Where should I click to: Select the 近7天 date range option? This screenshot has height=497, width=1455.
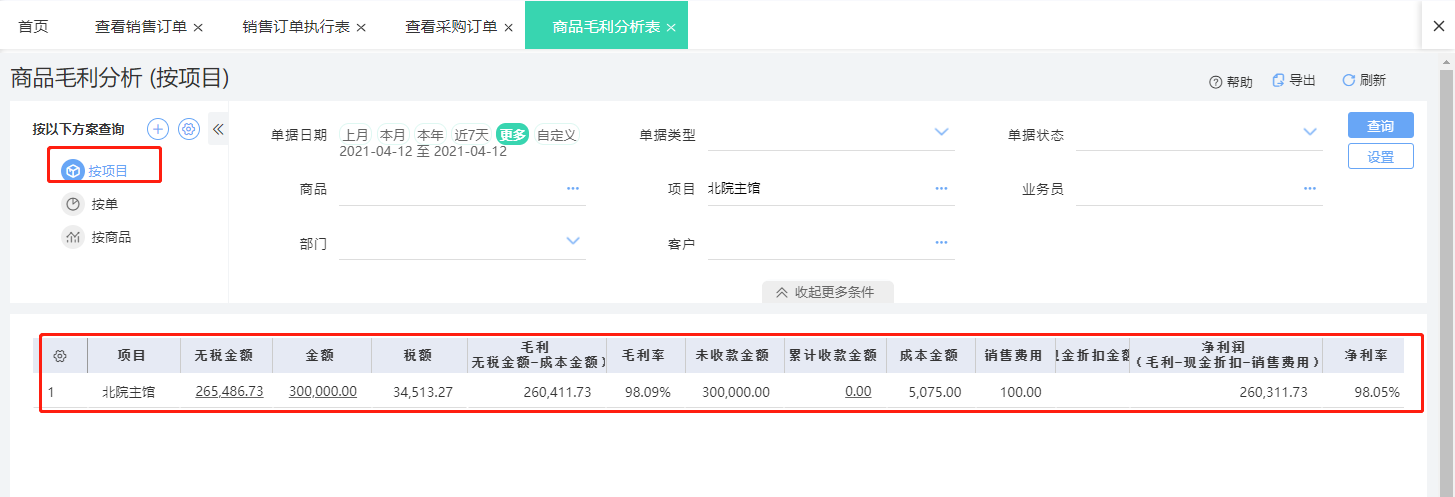click(471, 135)
